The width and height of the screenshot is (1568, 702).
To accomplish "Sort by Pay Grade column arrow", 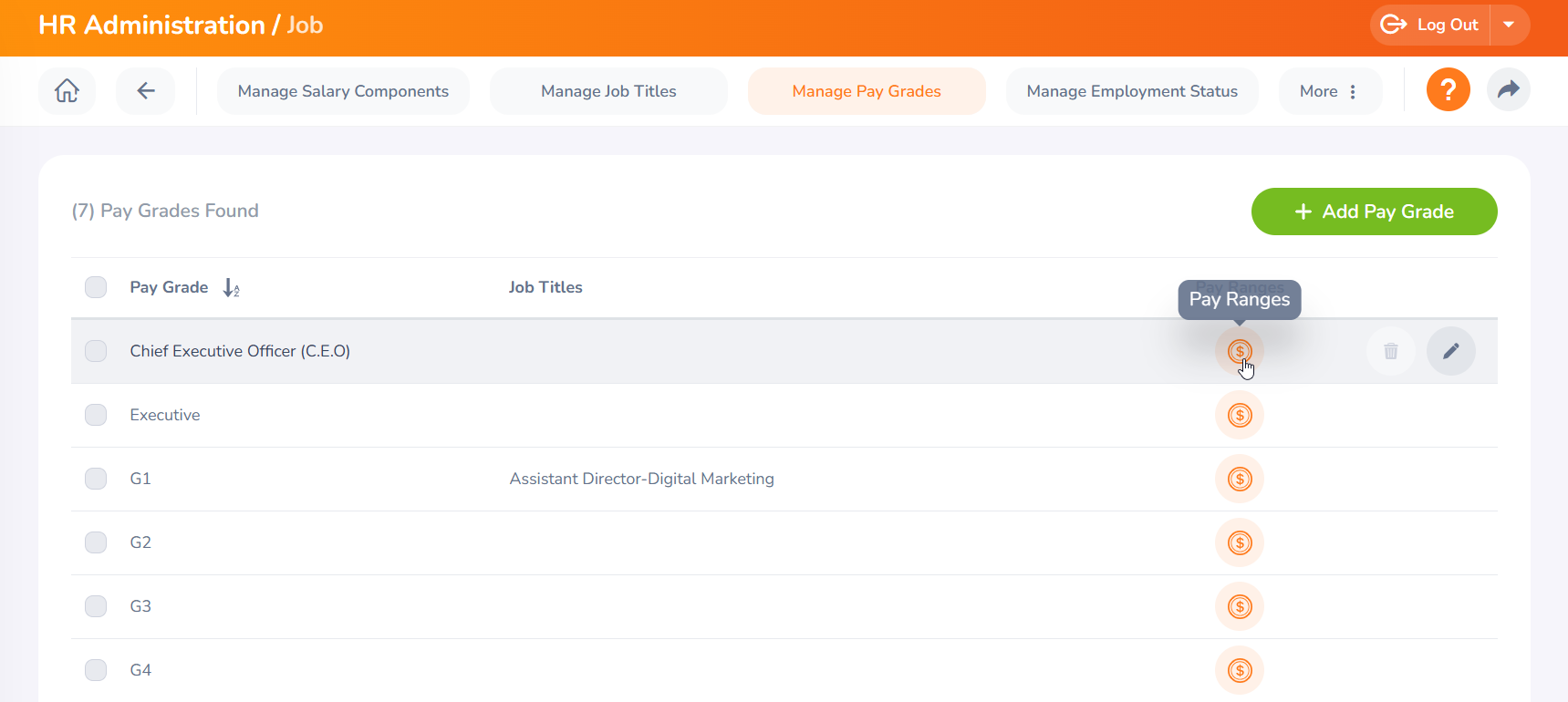I will (231, 288).
